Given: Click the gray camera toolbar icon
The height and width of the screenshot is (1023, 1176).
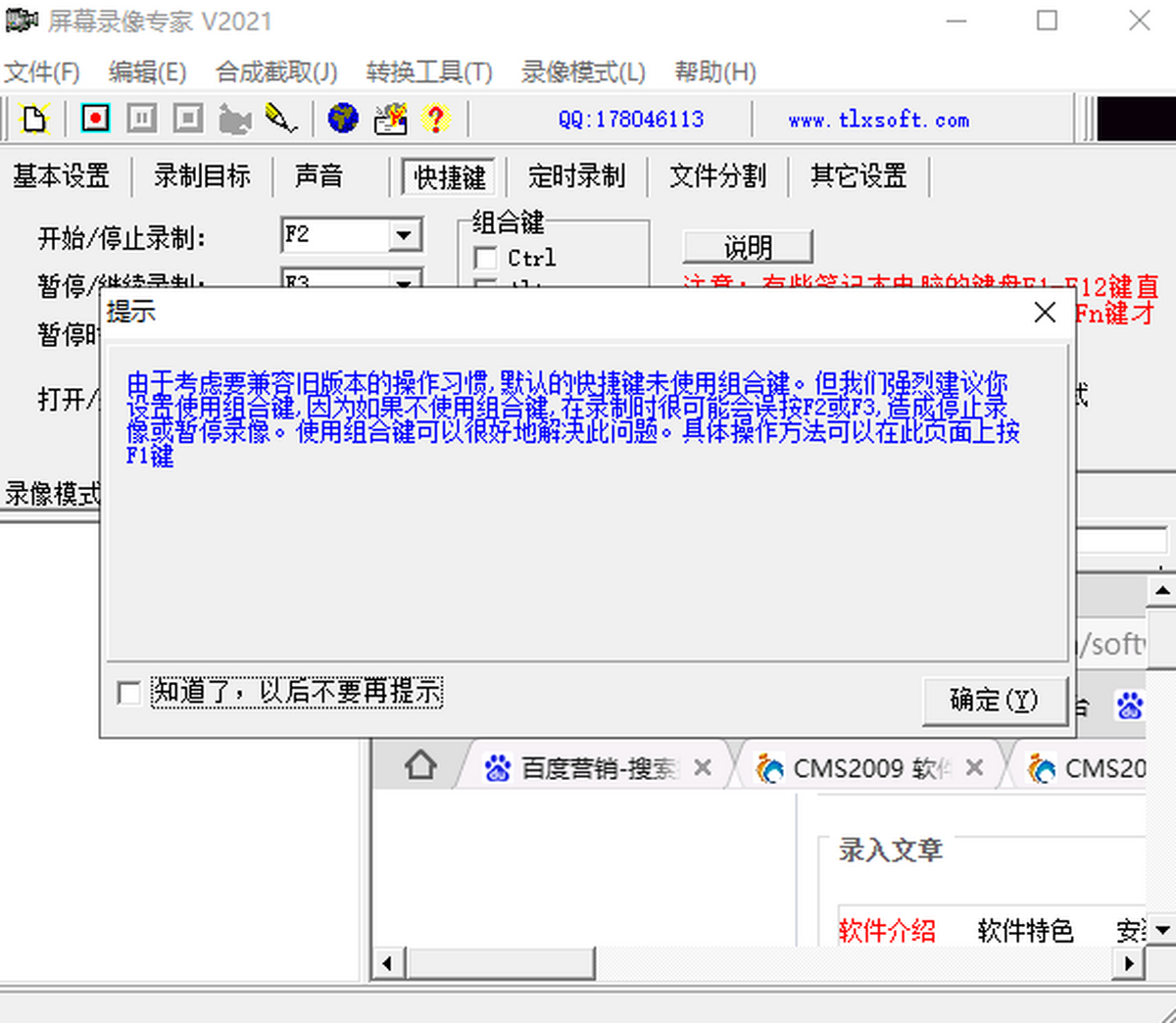Looking at the screenshot, I should [x=234, y=119].
